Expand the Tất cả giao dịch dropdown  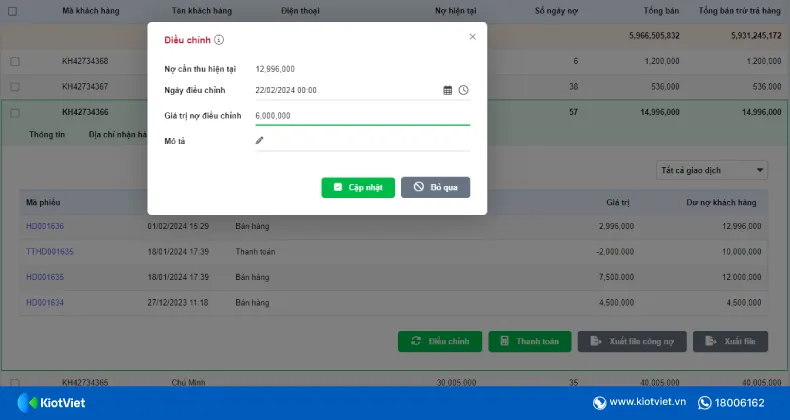pyautogui.click(x=712, y=171)
